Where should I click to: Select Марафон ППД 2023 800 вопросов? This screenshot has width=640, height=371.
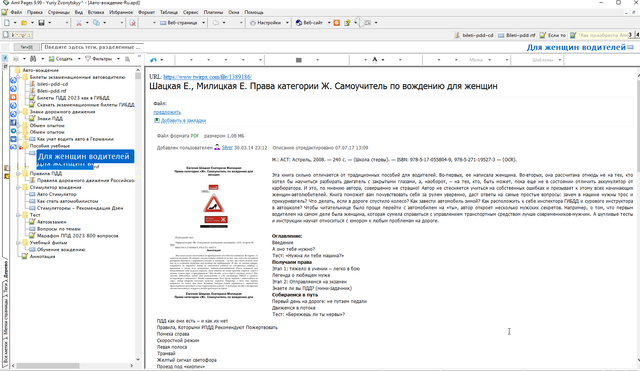(x=78, y=236)
